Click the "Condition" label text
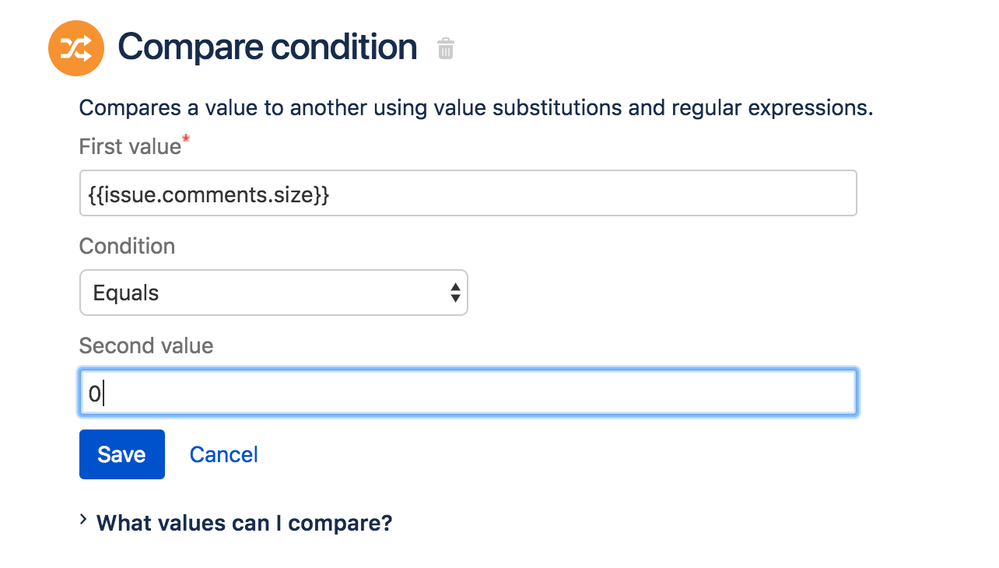Viewport: 999px width, 568px height. [127, 246]
